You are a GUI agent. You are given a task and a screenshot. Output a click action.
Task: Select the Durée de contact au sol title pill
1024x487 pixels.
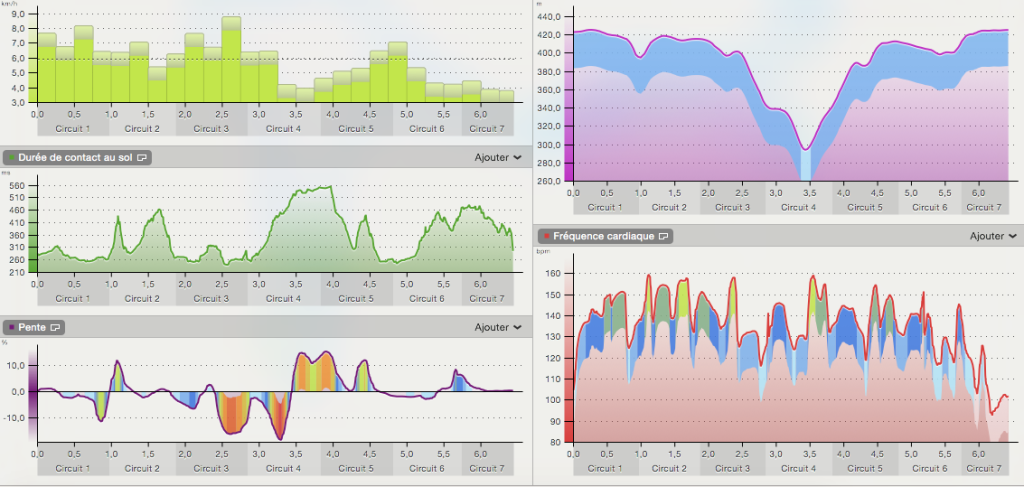point(74,158)
